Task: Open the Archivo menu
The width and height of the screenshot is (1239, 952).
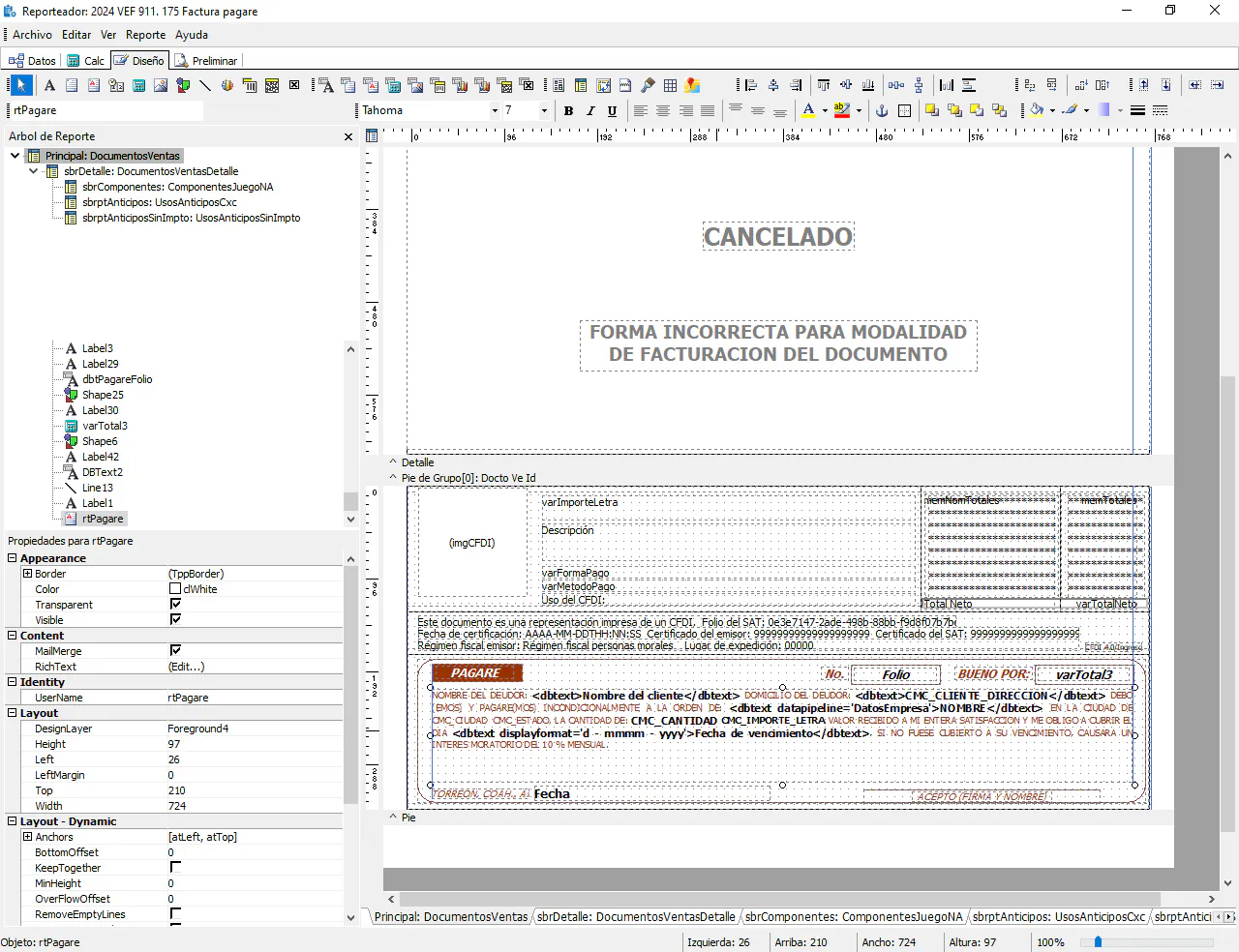Action: [32, 35]
